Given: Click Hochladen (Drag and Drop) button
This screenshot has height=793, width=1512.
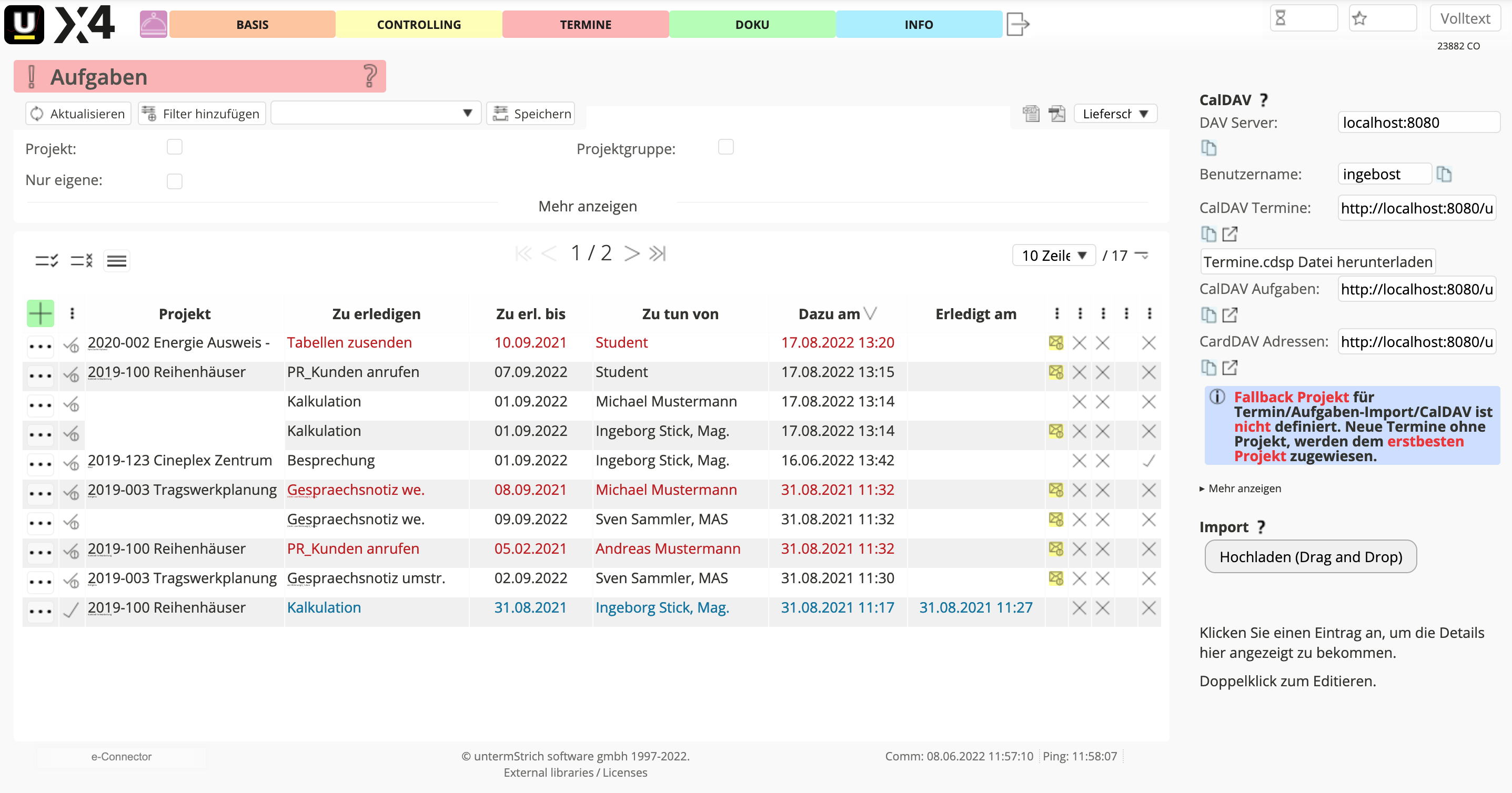Looking at the screenshot, I should (x=1310, y=556).
